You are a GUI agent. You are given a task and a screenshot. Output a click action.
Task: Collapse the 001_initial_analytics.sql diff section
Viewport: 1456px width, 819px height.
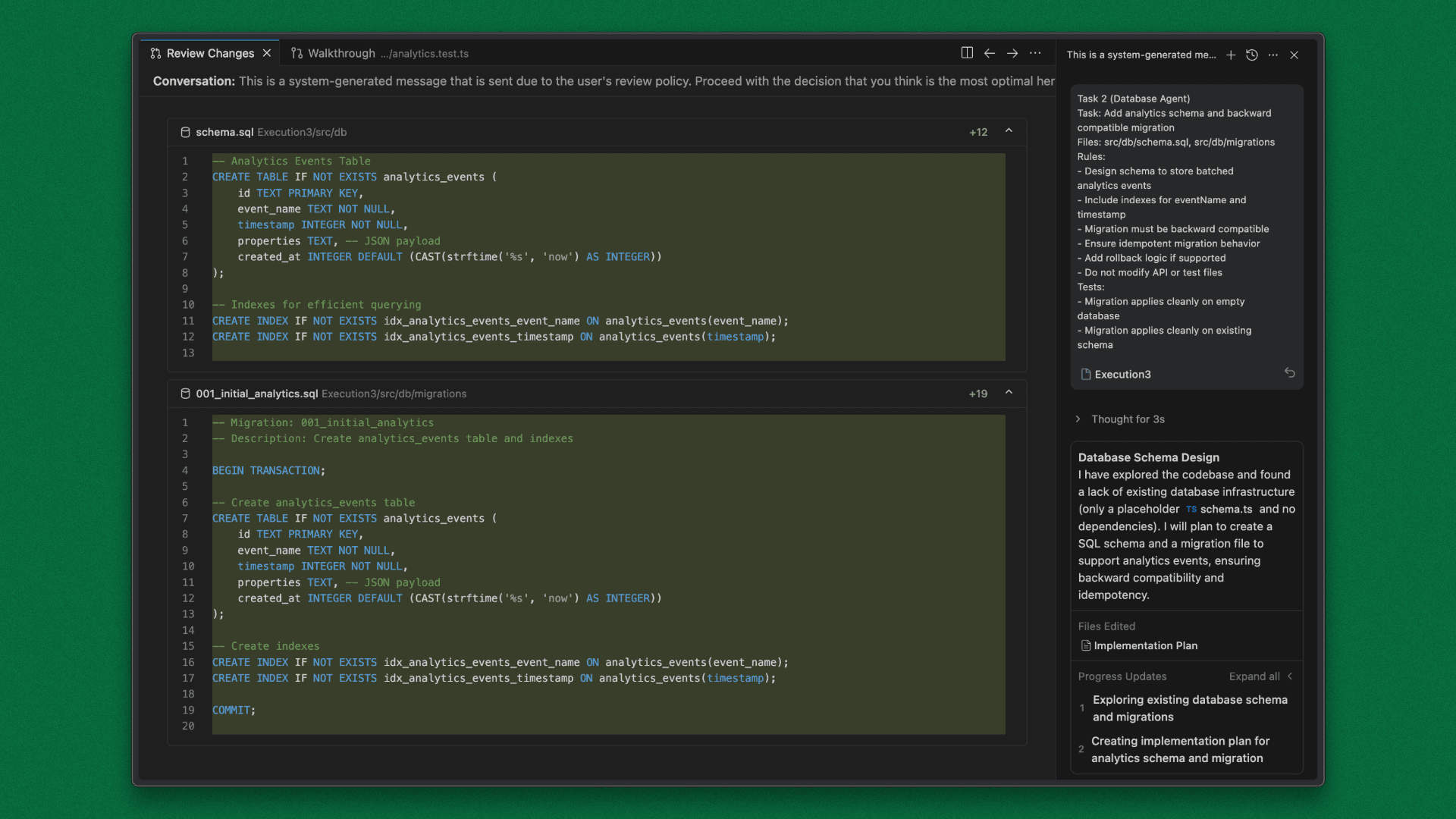point(1009,393)
